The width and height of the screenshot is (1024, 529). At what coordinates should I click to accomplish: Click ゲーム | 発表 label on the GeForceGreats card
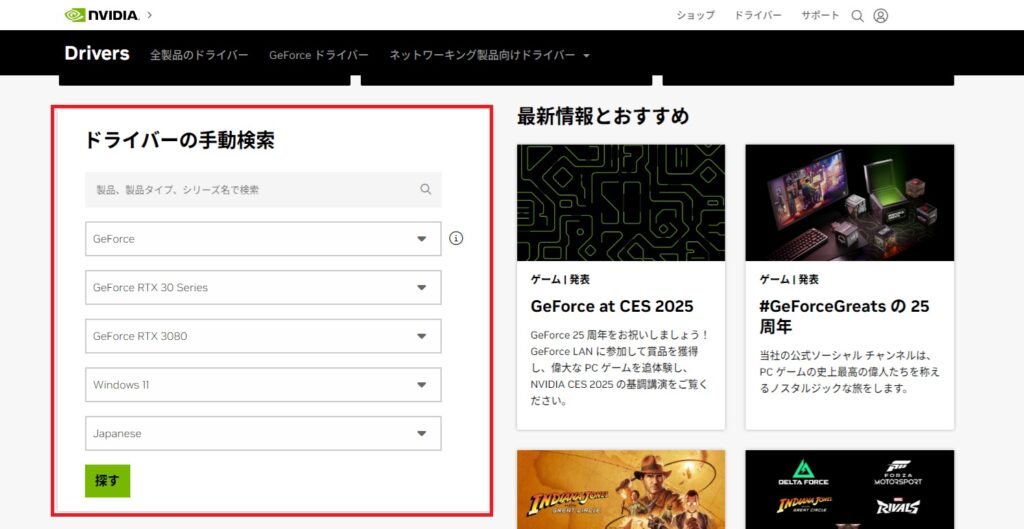click(x=789, y=280)
